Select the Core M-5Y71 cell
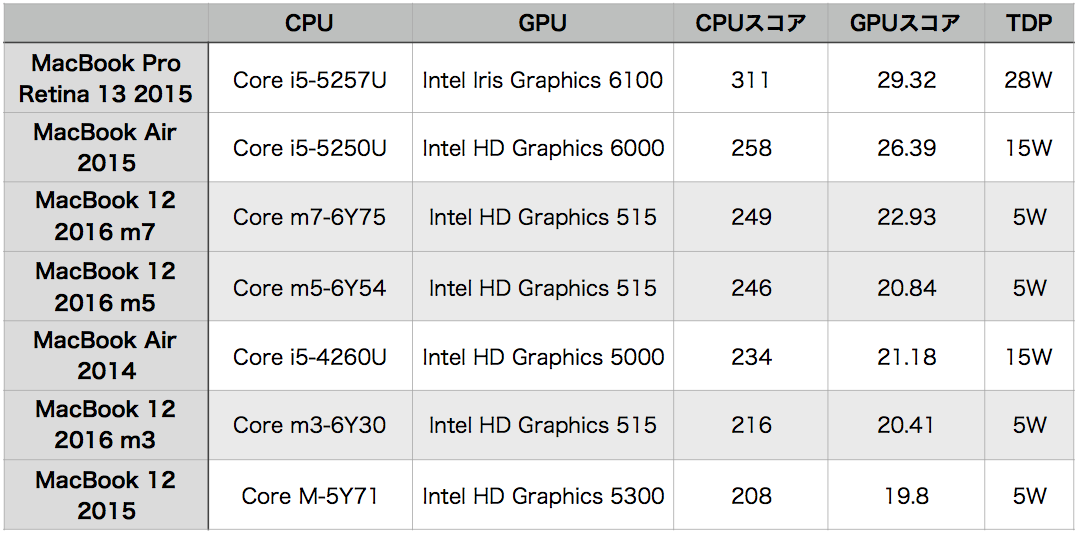1077x533 pixels. click(310, 495)
